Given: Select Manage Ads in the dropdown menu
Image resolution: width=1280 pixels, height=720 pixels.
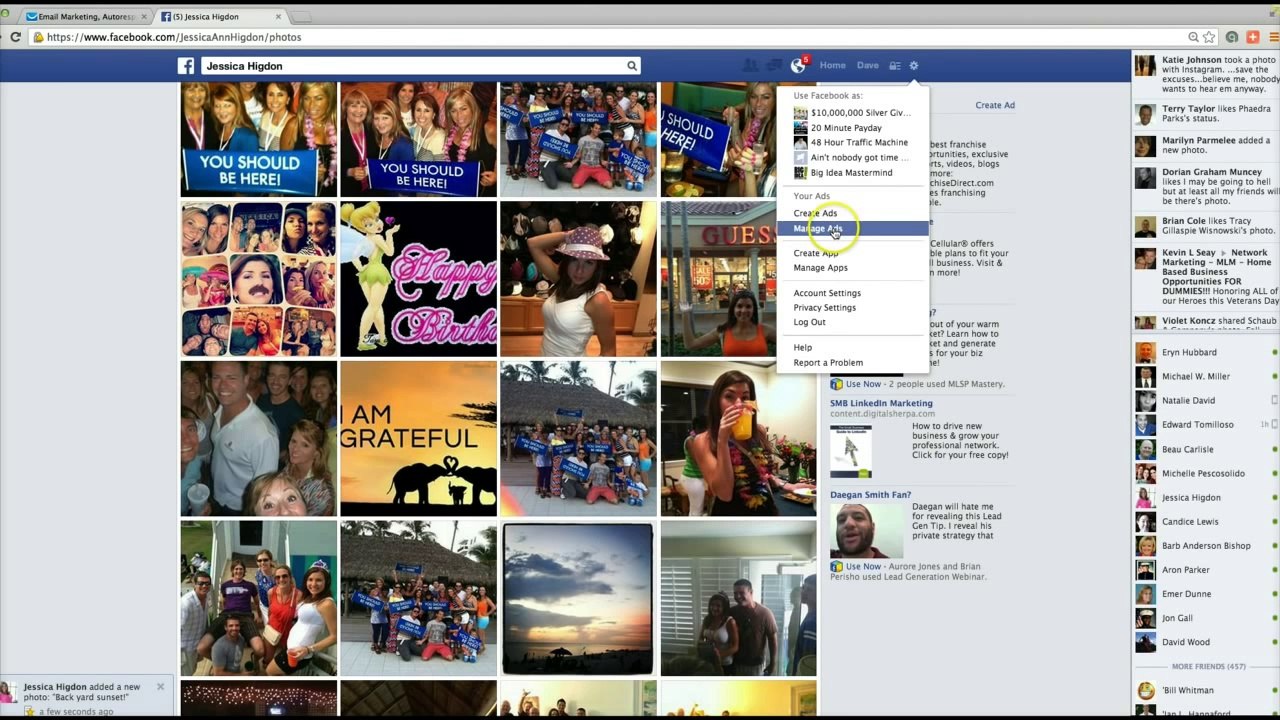Looking at the screenshot, I should tap(852, 228).
